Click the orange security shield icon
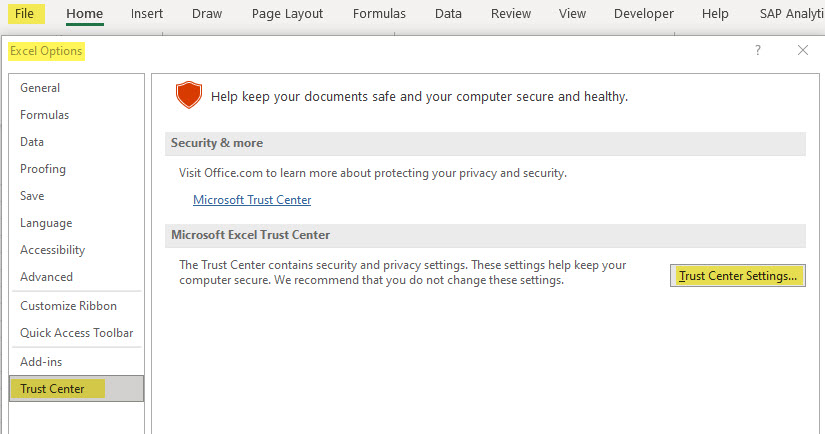The width and height of the screenshot is (825, 434). pos(189,95)
